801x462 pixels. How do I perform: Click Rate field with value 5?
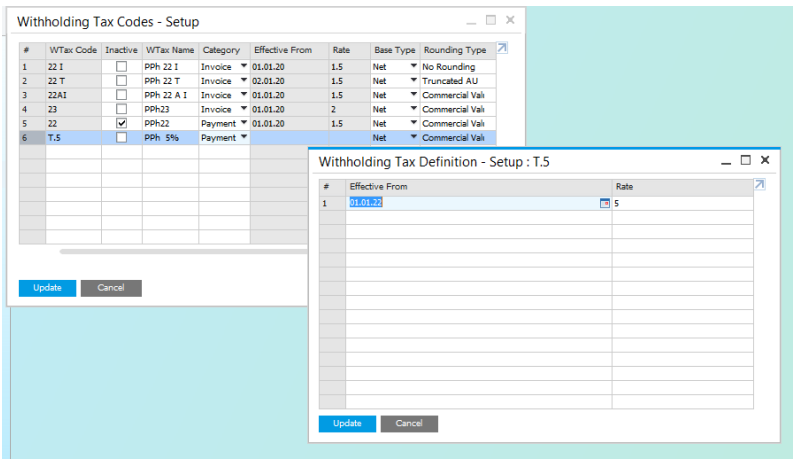pyautogui.click(x=682, y=203)
